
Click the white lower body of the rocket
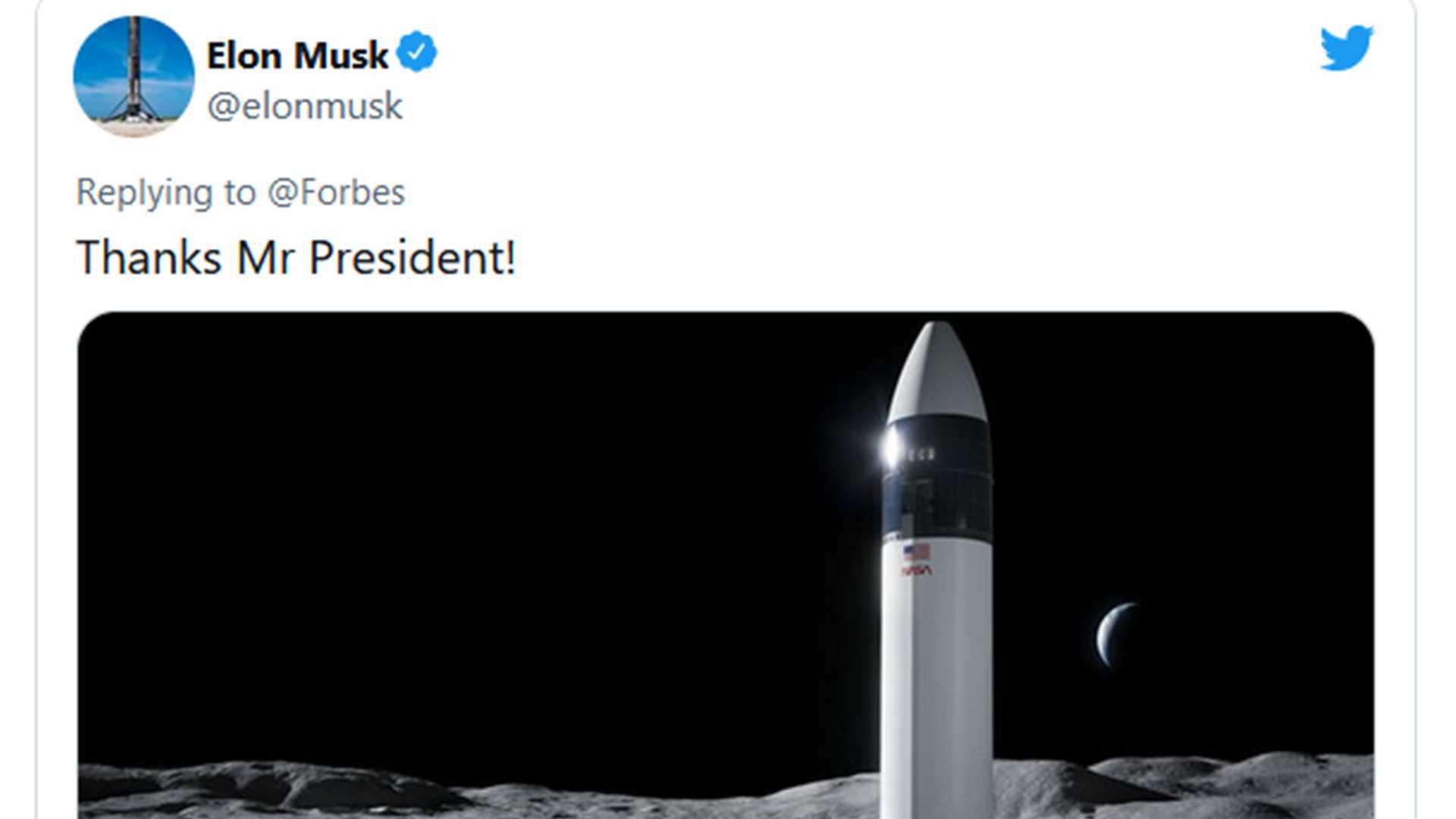[937, 682]
